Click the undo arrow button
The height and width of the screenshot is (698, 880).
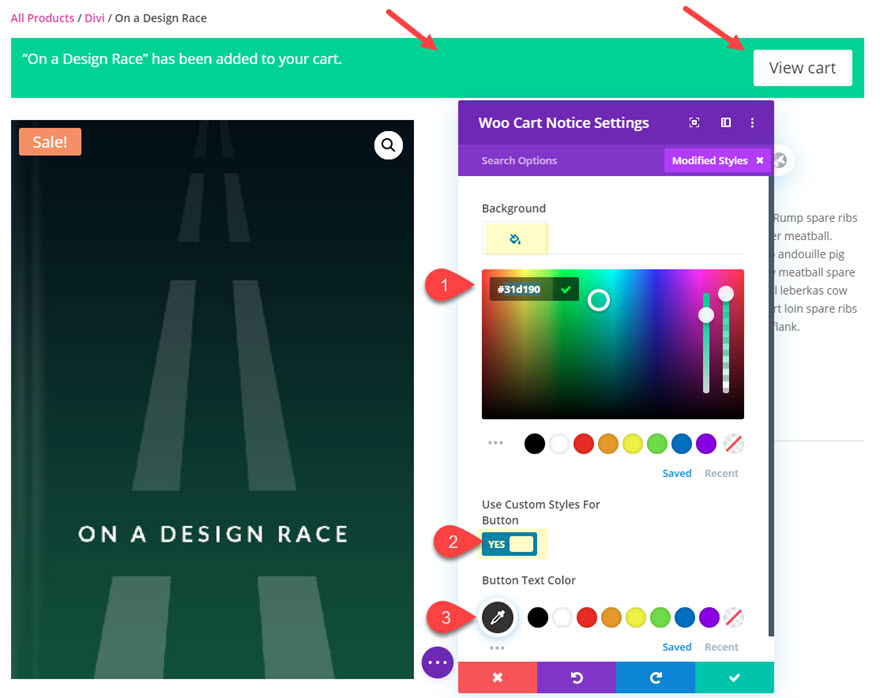576,677
